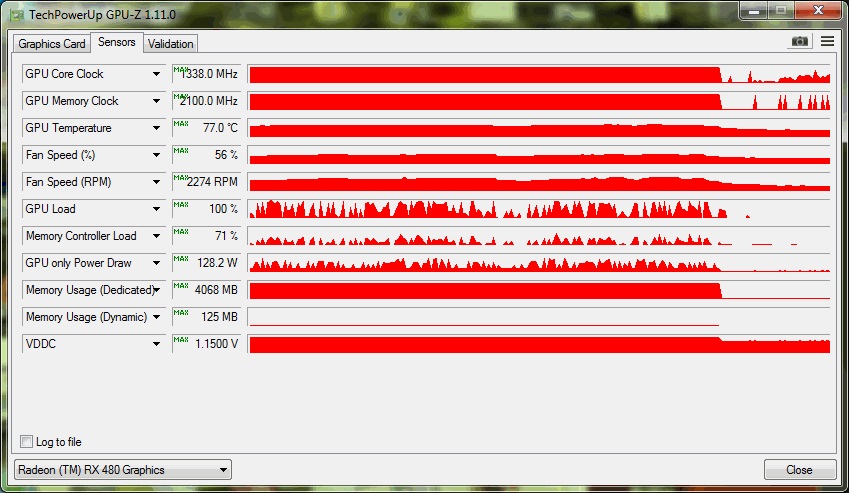Click the 1338.0 MHz core clock reading
This screenshot has height=493, width=849.
click(206, 74)
